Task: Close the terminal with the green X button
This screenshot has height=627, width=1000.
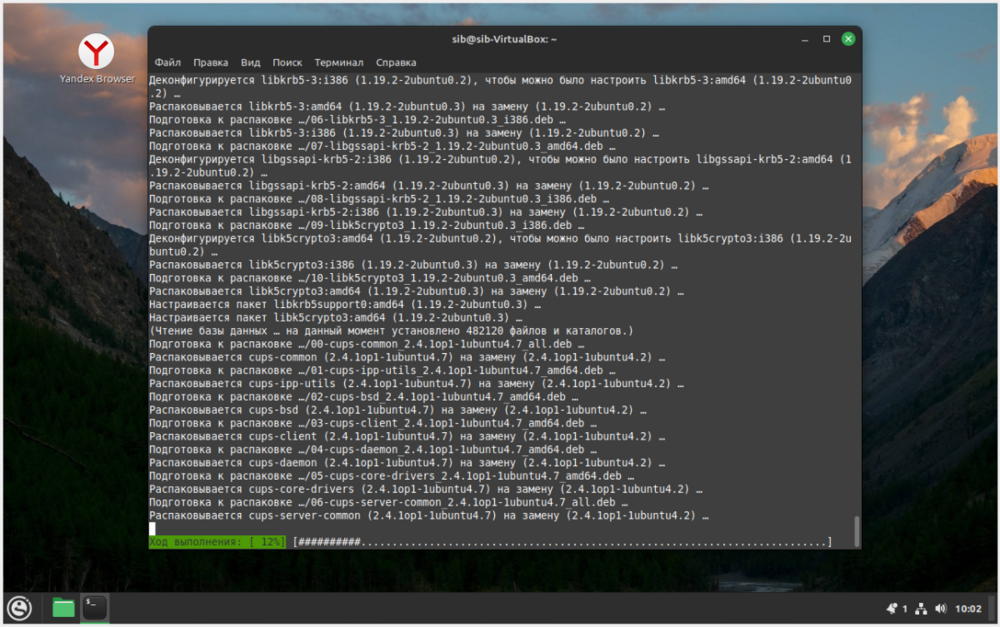Action: coord(848,39)
